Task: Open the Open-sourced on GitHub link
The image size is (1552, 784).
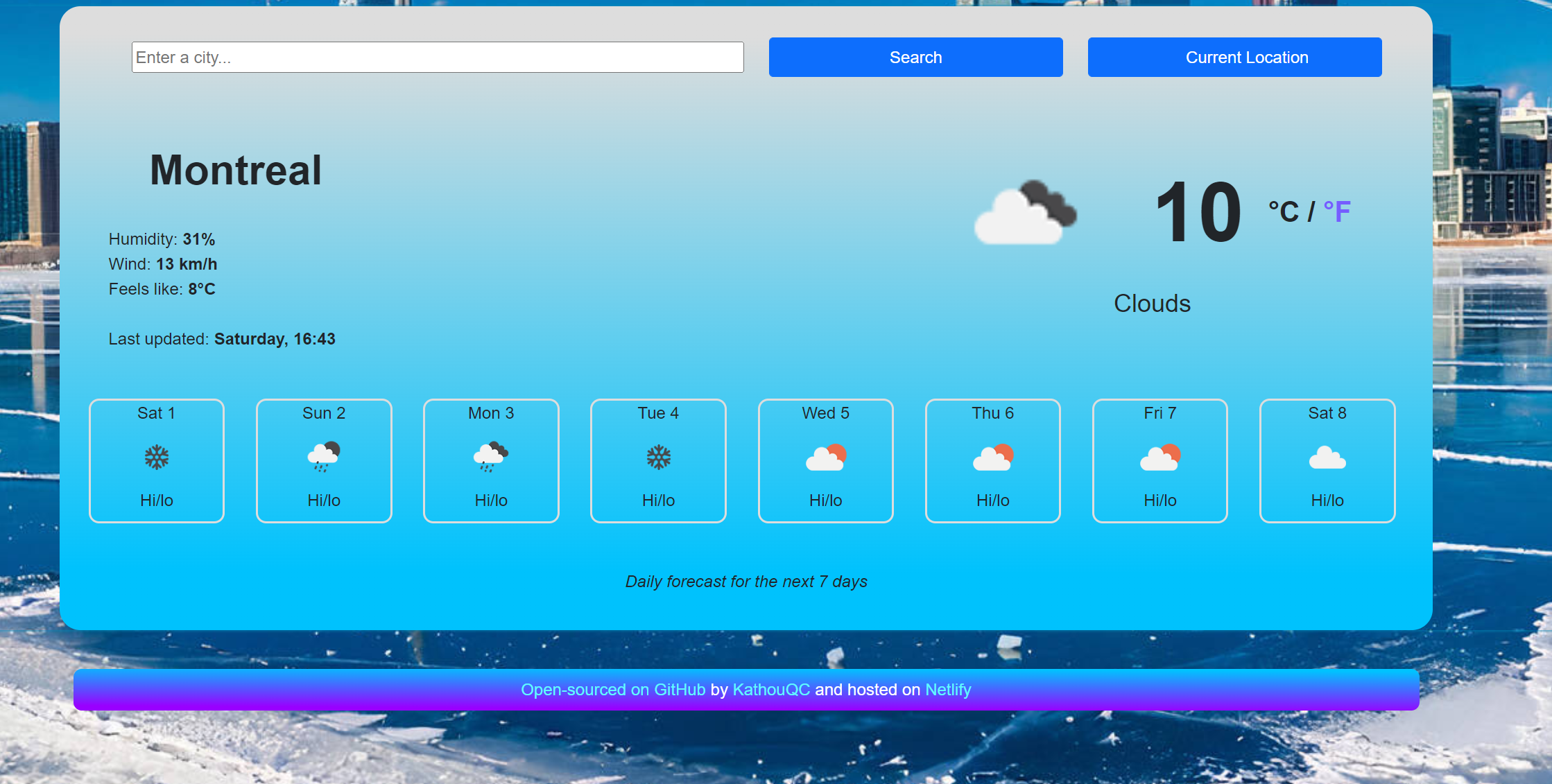Action: coord(612,690)
